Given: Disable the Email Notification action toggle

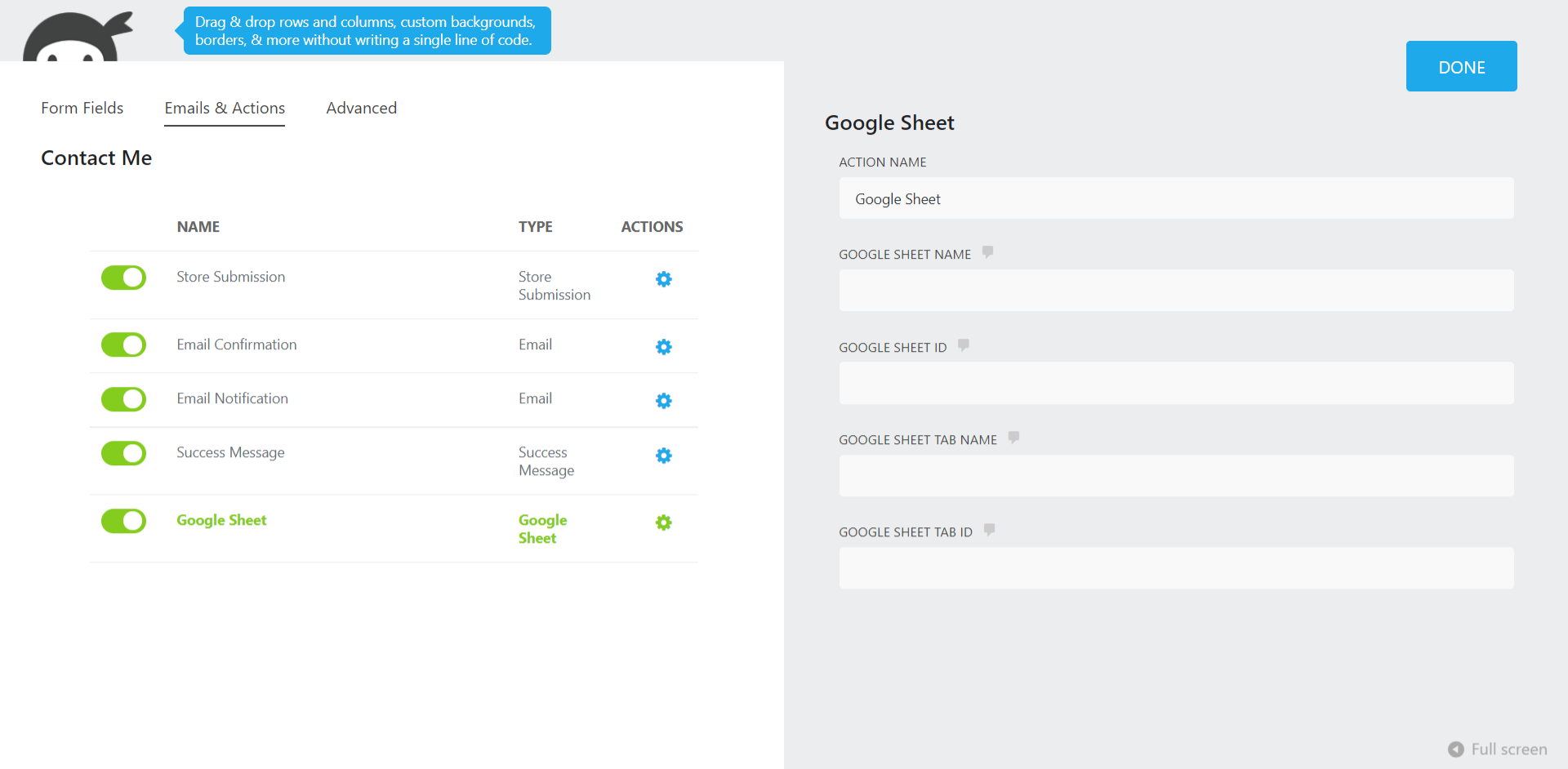Looking at the screenshot, I should pos(123,399).
